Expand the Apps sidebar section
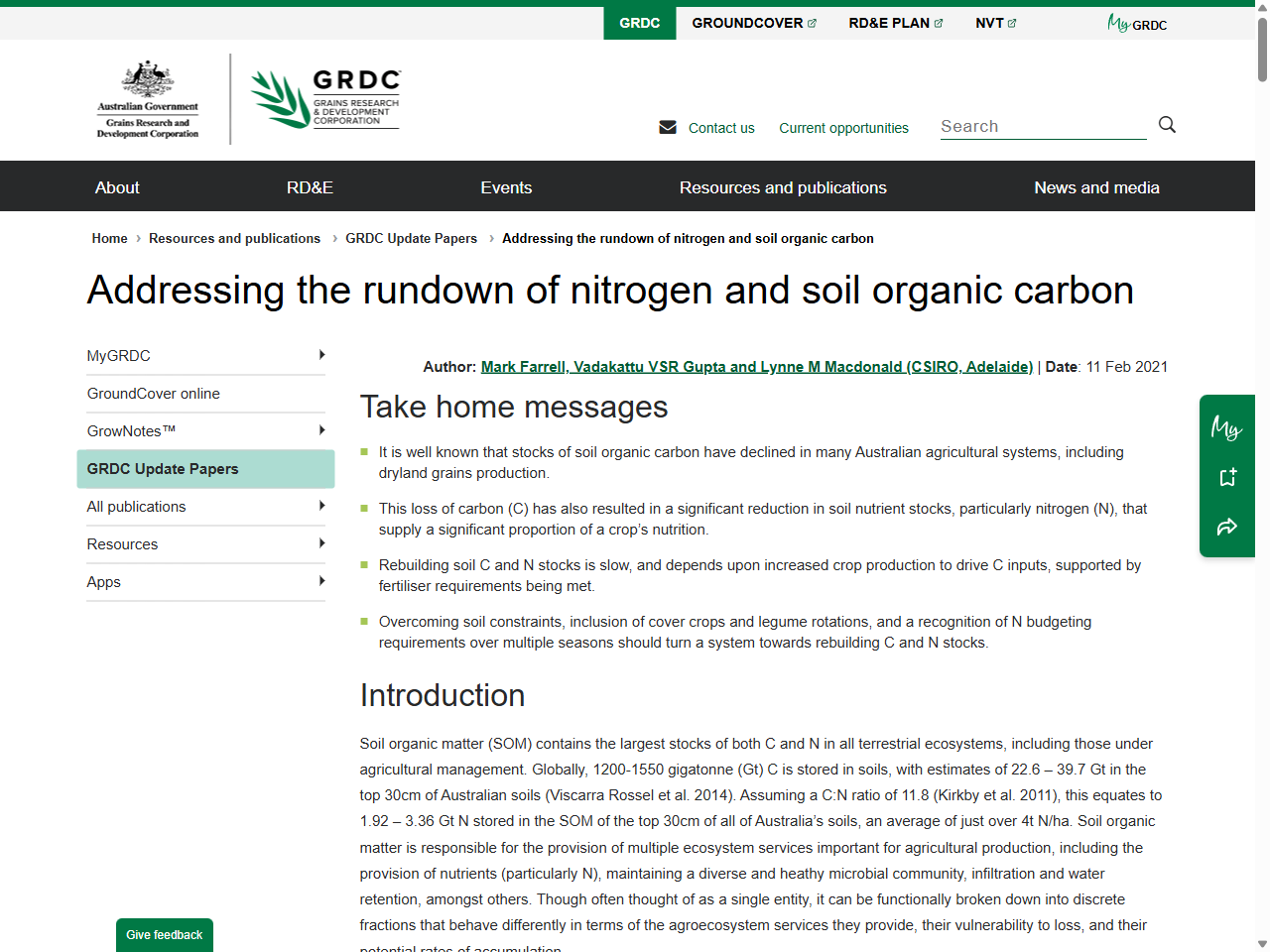1270x952 pixels. coord(321,582)
